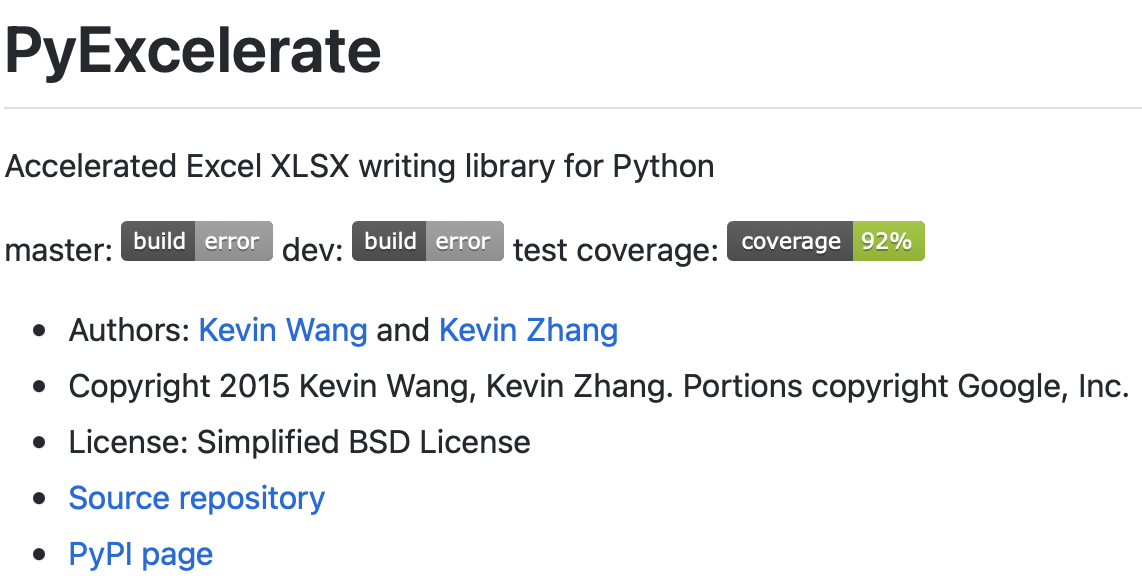Image resolution: width=1142 pixels, height=582 pixels.
Task: Click the Accelerated Excel XLSX writing library description
Action: point(359,167)
